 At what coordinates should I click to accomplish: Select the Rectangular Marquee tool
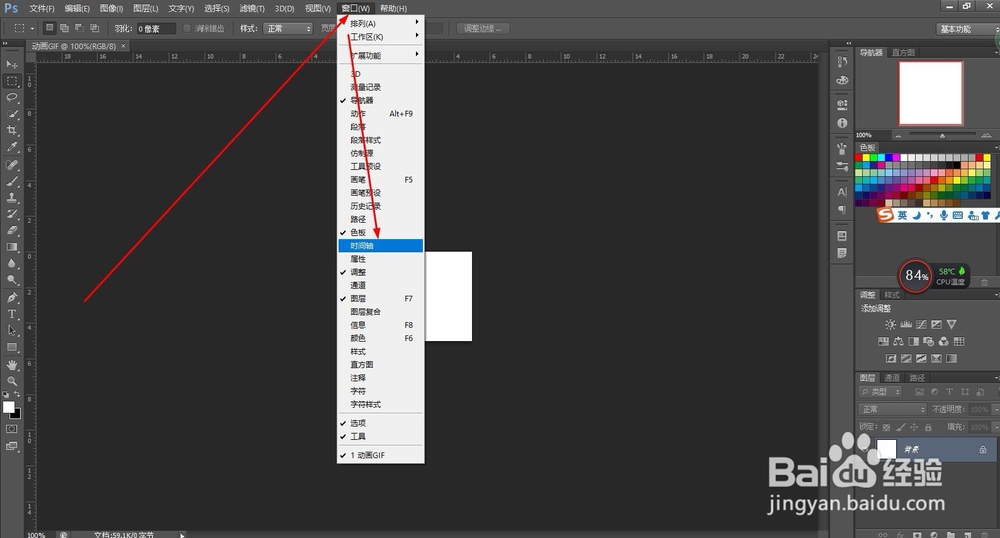click(x=11, y=81)
